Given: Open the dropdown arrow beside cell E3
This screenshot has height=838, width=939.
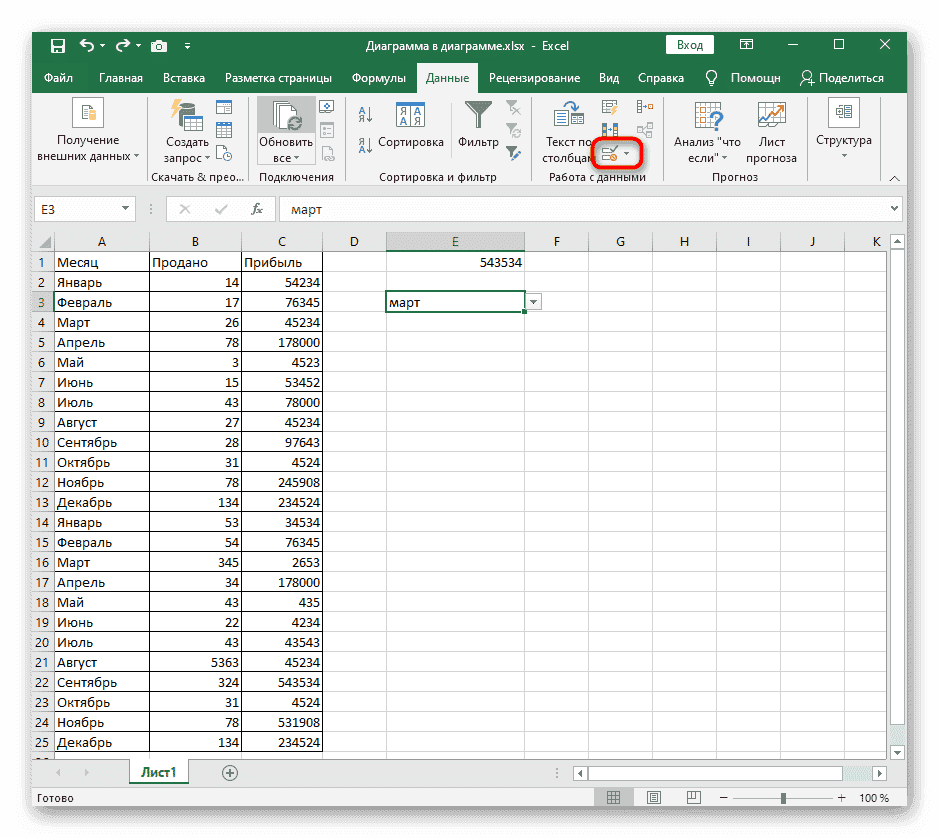Looking at the screenshot, I should (x=534, y=302).
